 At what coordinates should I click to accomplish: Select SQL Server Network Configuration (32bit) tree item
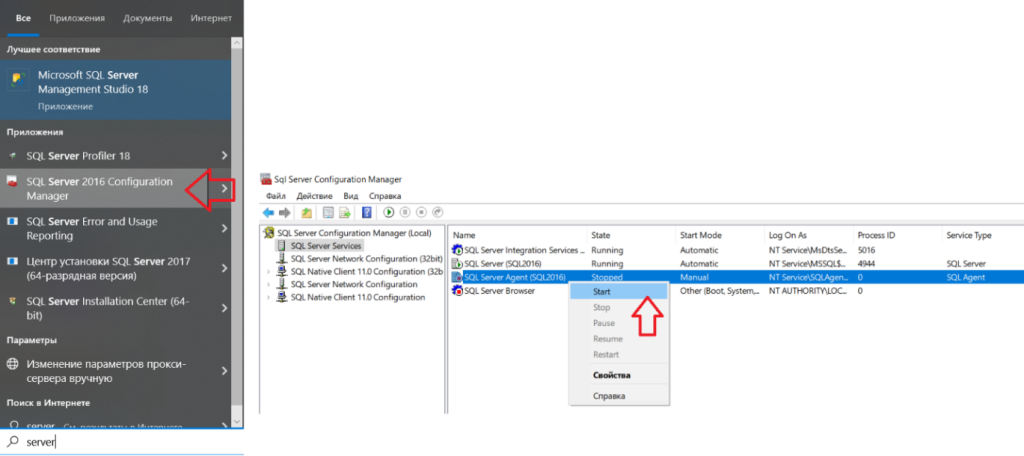click(x=366, y=259)
